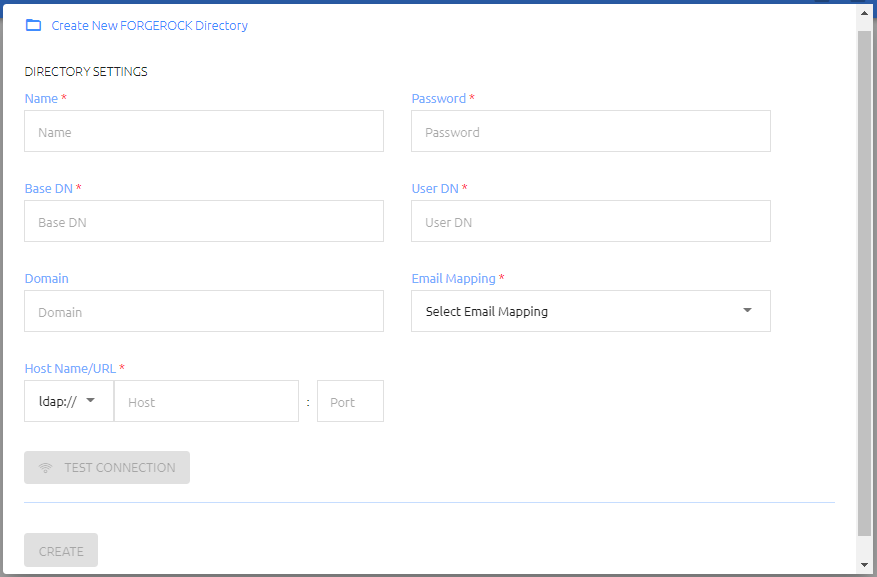The width and height of the screenshot is (877, 577).
Task: Click the scrollbar down arrow
Action: 865,565
